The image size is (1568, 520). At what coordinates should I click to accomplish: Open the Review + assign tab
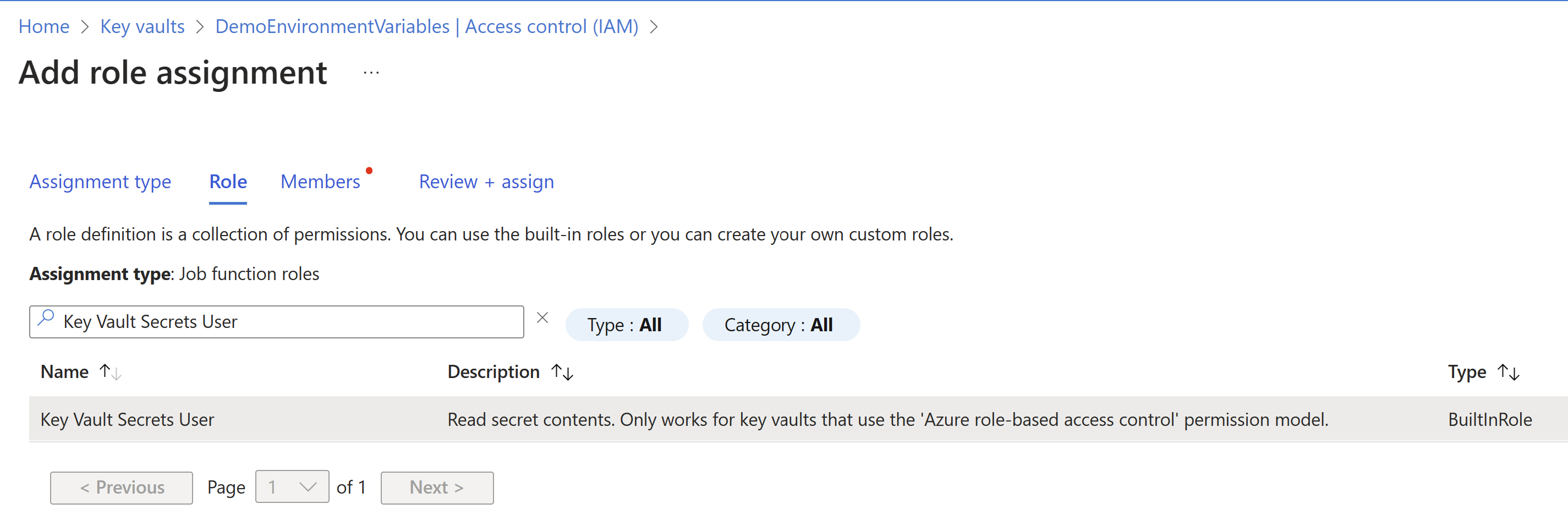pyautogui.click(x=486, y=182)
